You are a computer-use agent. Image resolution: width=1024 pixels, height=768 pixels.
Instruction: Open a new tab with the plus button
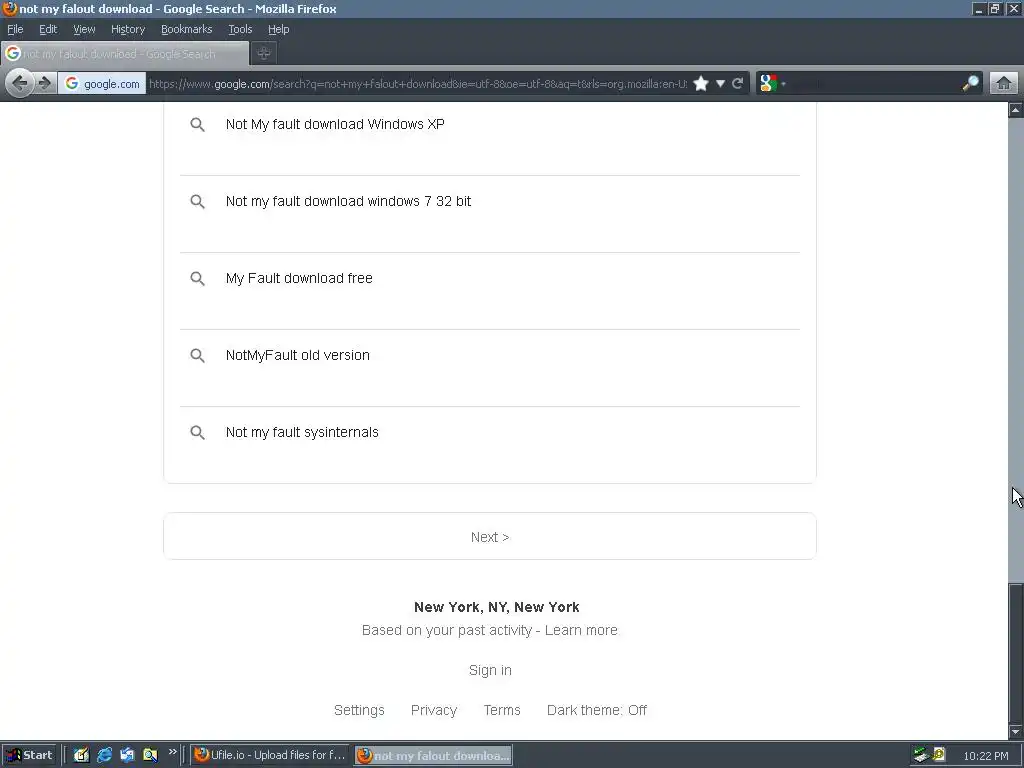click(x=264, y=54)
